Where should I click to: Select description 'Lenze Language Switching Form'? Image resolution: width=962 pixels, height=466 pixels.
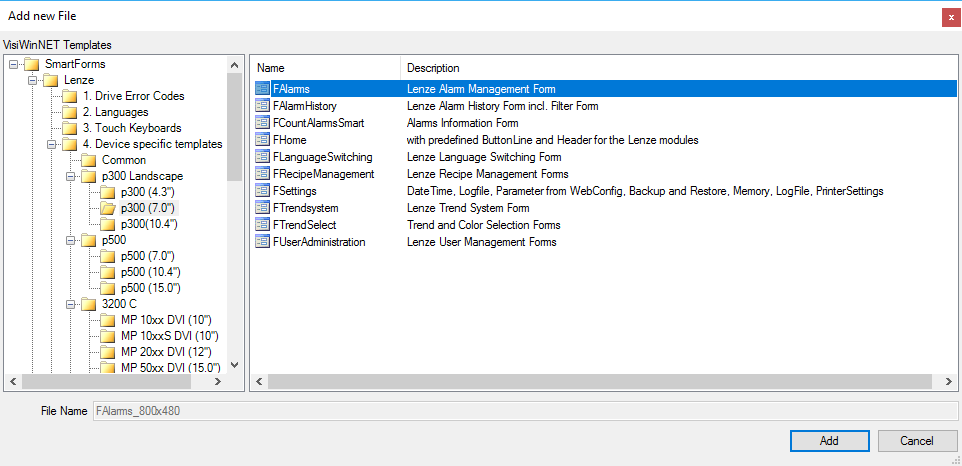(484, 157)
